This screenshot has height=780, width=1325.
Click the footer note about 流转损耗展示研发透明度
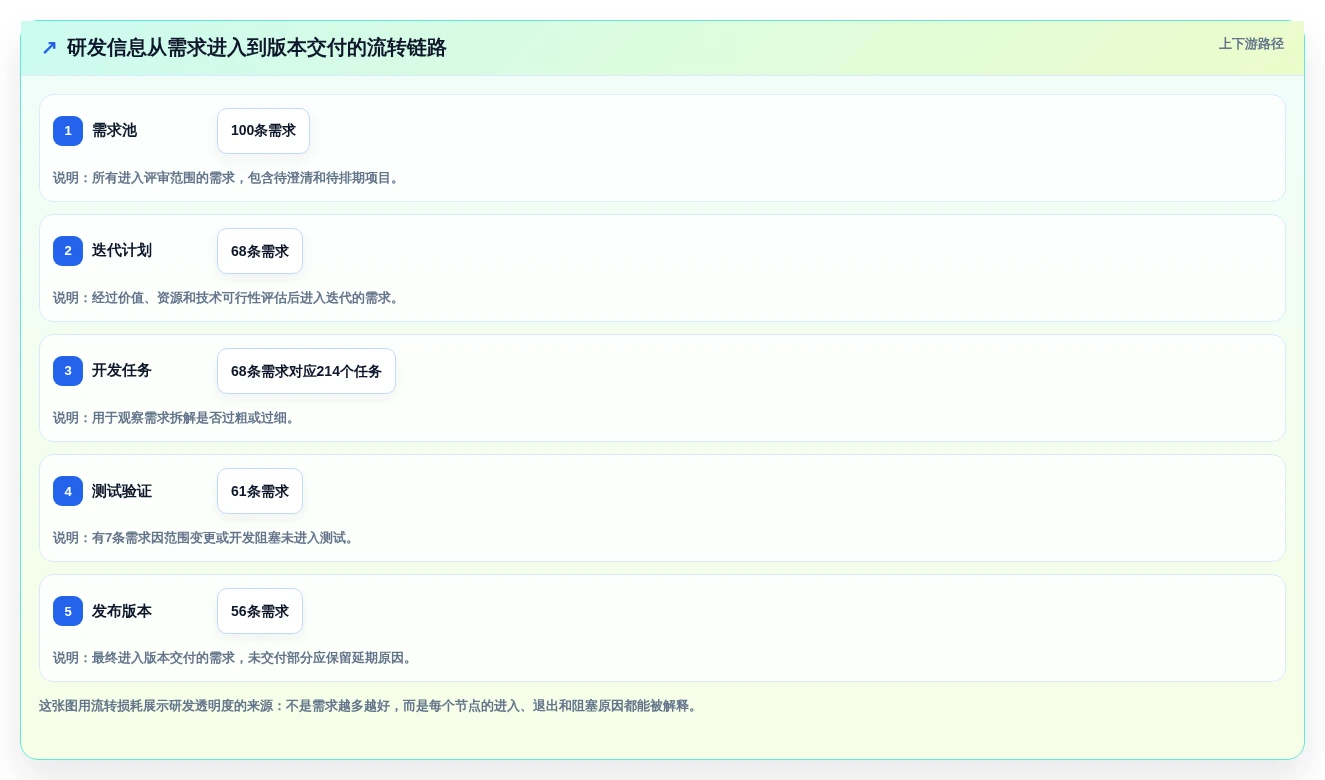point(370,706)
